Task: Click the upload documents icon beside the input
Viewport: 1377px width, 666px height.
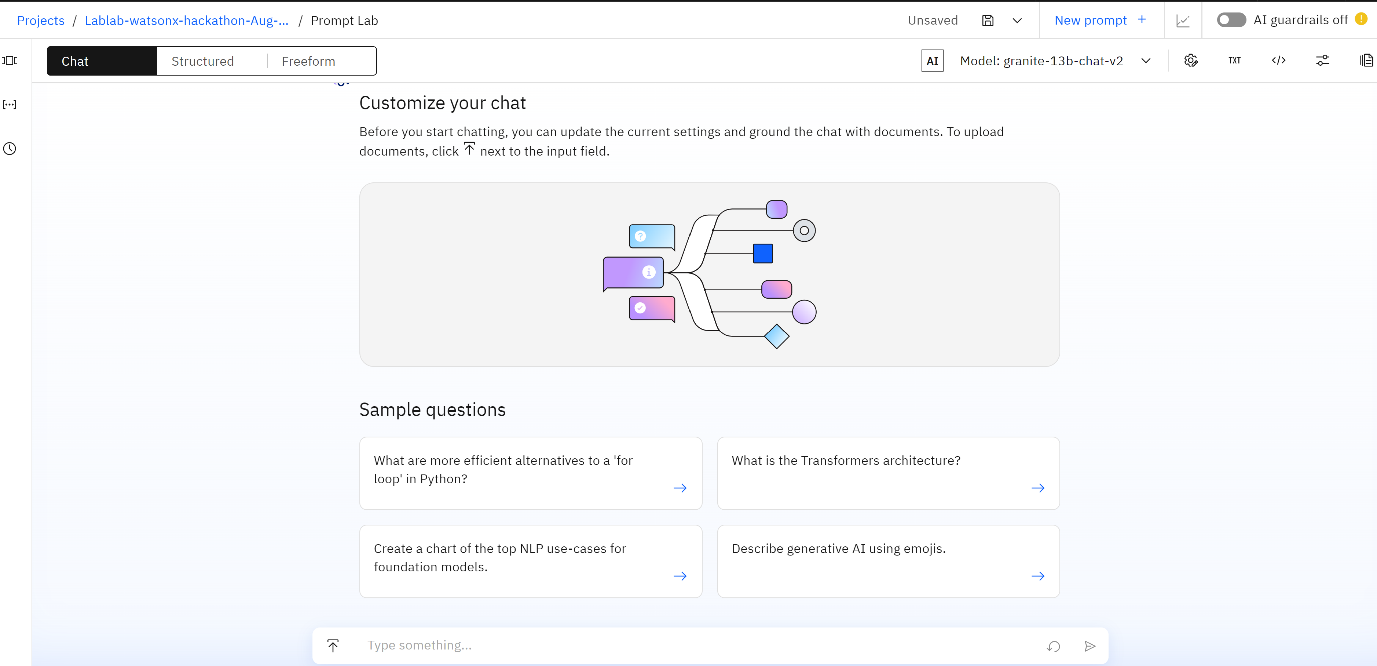Action: (x=333, y=646)
